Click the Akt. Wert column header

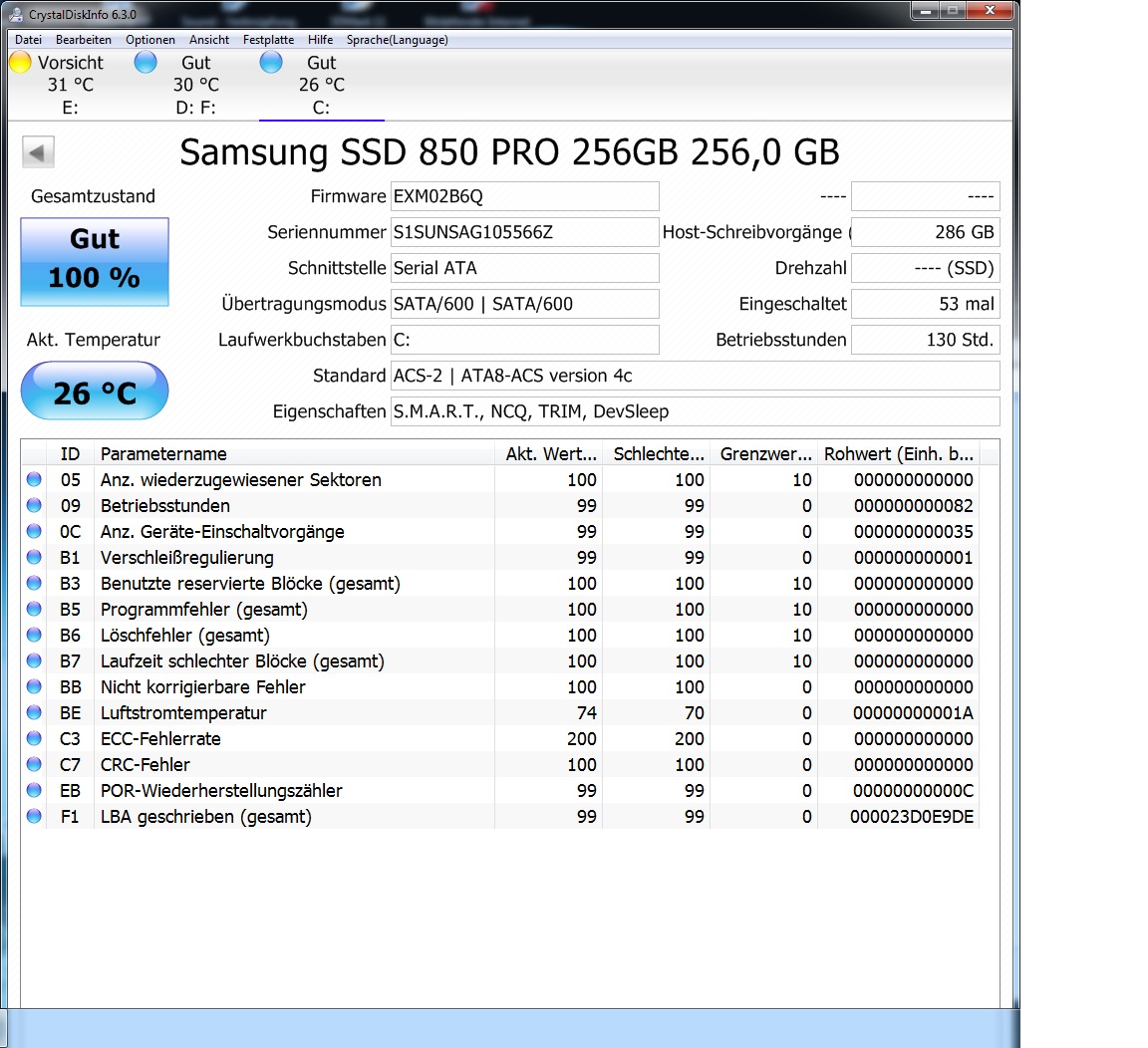click(x=548, y=453)
